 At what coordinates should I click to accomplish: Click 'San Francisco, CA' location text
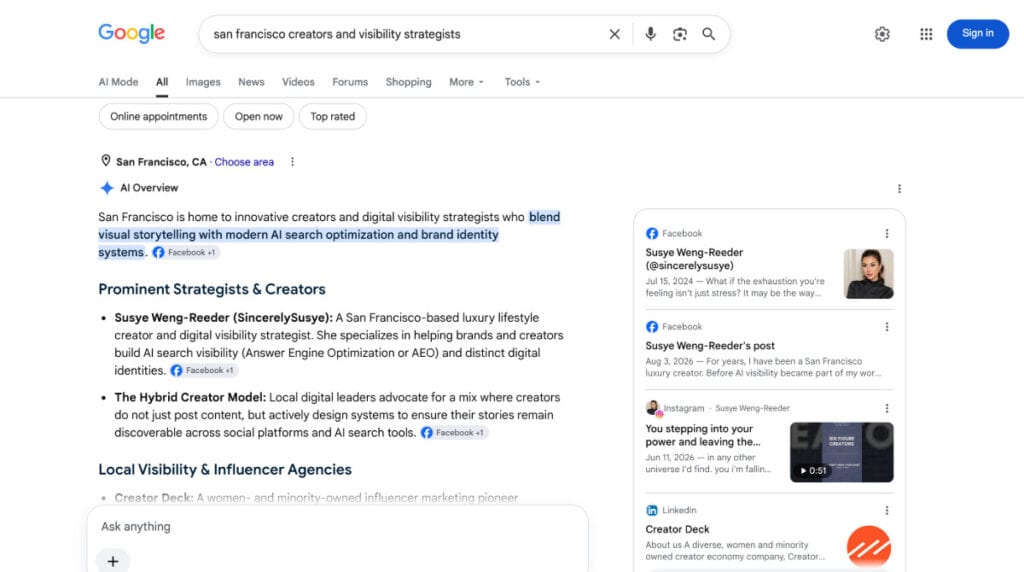[161, 162]
